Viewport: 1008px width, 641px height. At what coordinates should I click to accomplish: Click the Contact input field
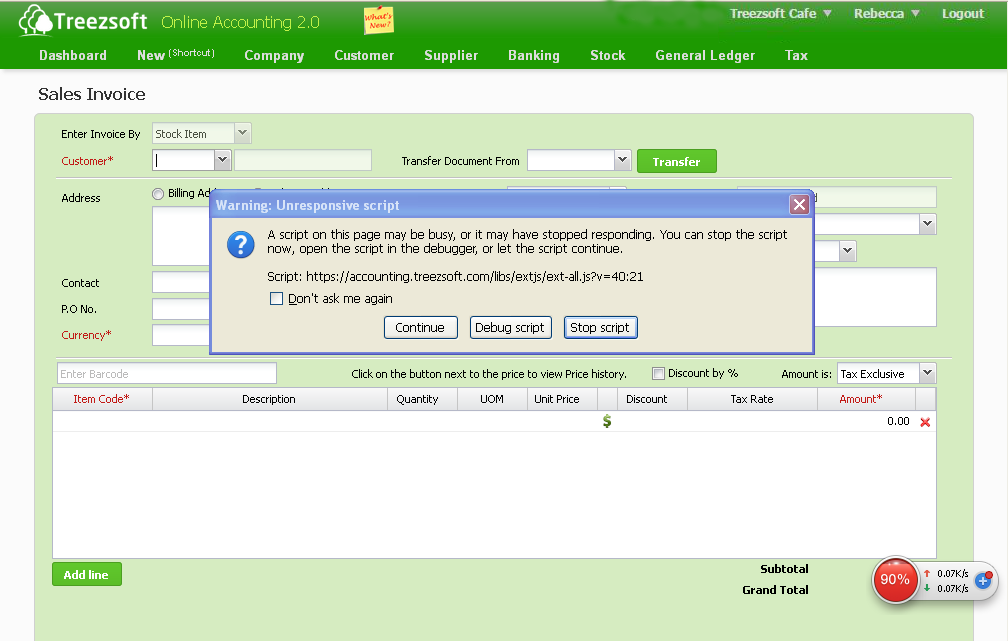(x=181, y=282)
